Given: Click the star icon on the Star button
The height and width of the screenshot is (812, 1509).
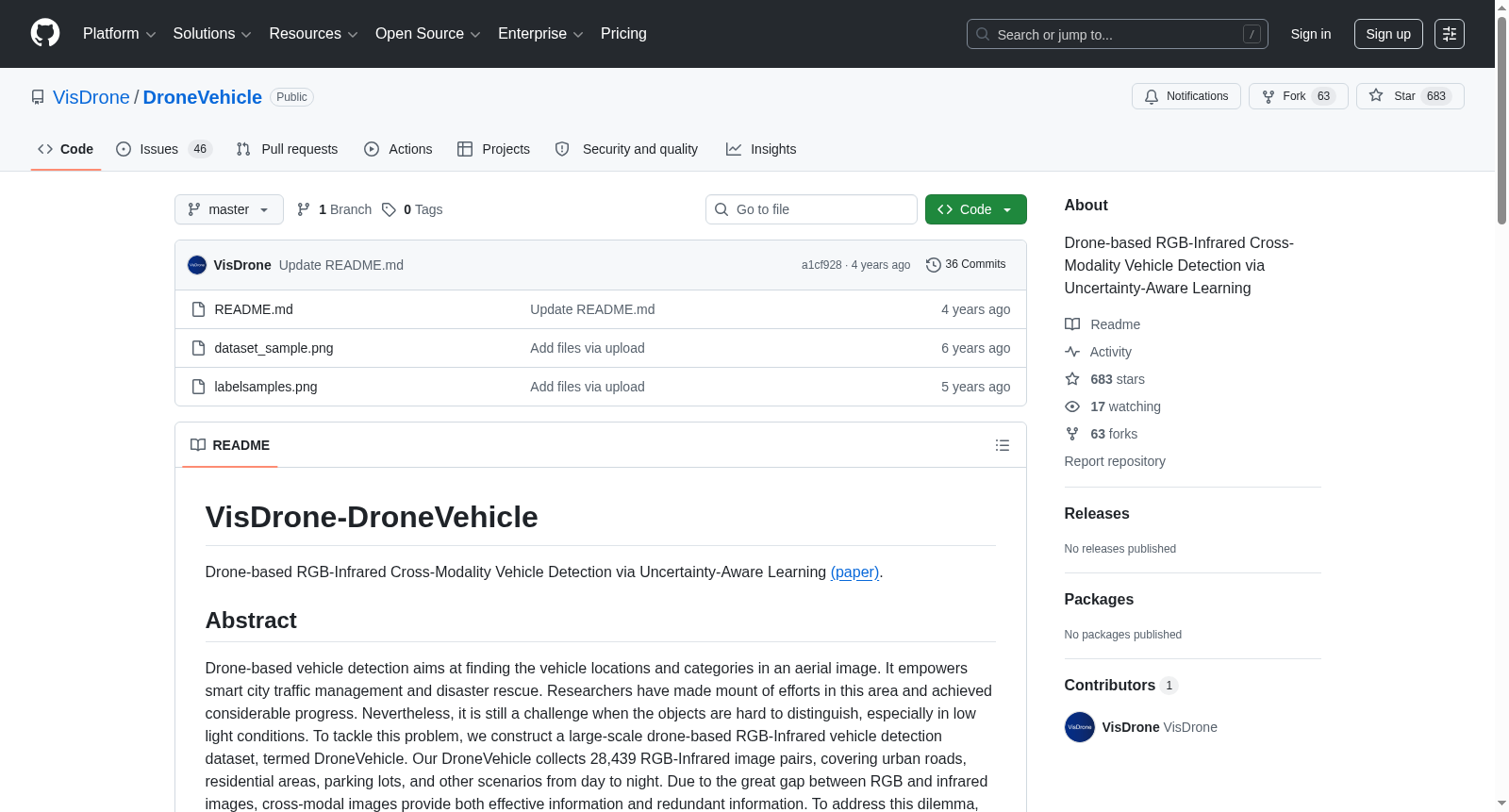Looking at the screenshot, I should tap(1376, 95).
